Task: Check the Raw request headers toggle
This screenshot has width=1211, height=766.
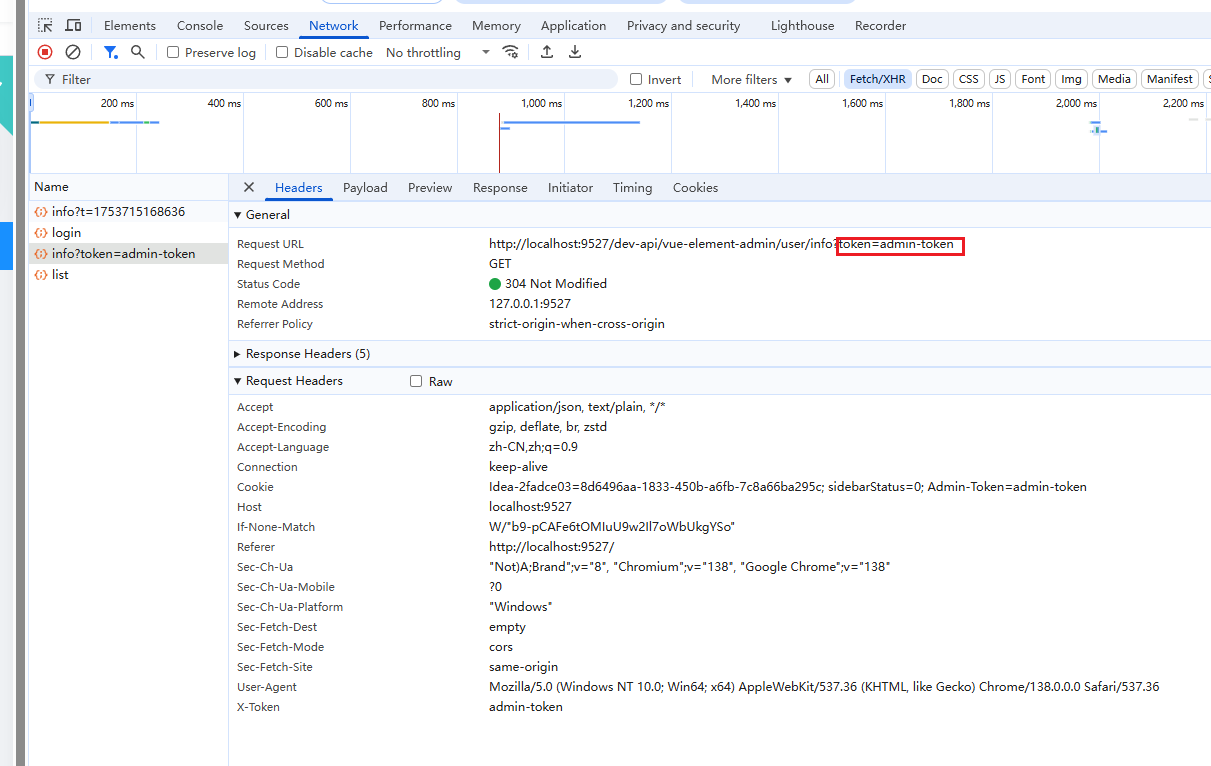Action: (416, 380)
